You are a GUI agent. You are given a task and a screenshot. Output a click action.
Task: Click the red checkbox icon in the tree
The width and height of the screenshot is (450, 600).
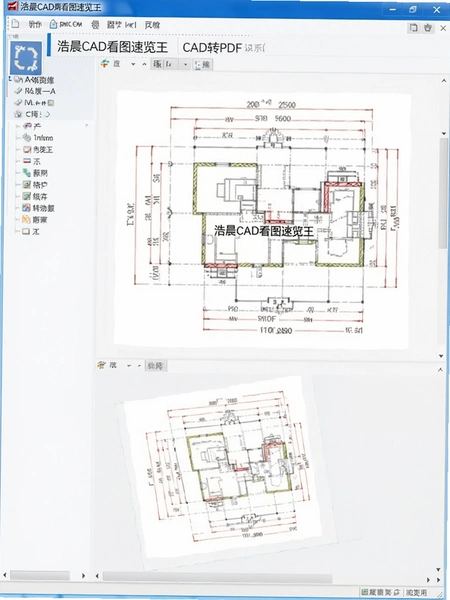point(27,149)
